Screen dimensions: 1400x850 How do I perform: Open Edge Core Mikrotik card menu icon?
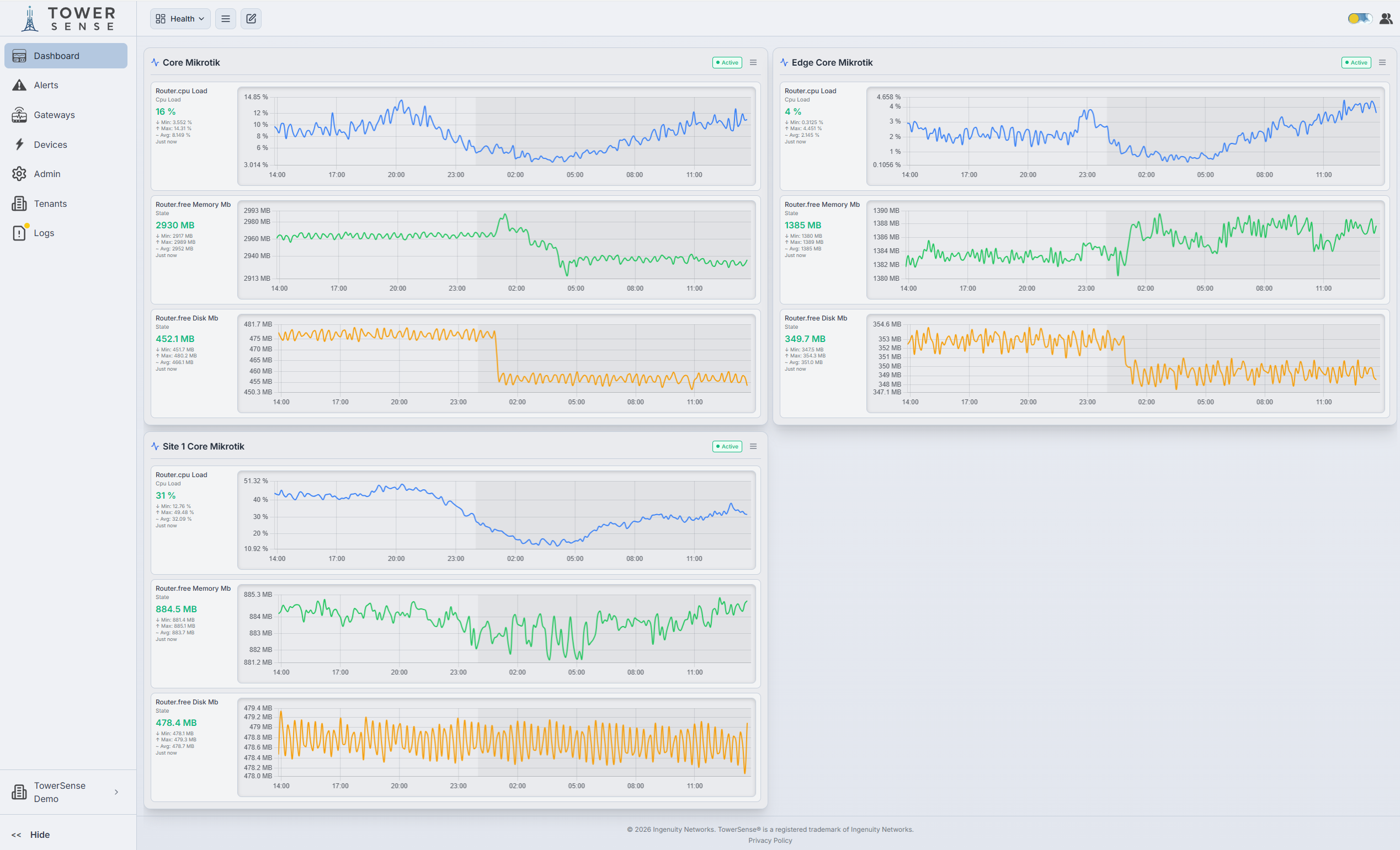tap(1382, 62)
